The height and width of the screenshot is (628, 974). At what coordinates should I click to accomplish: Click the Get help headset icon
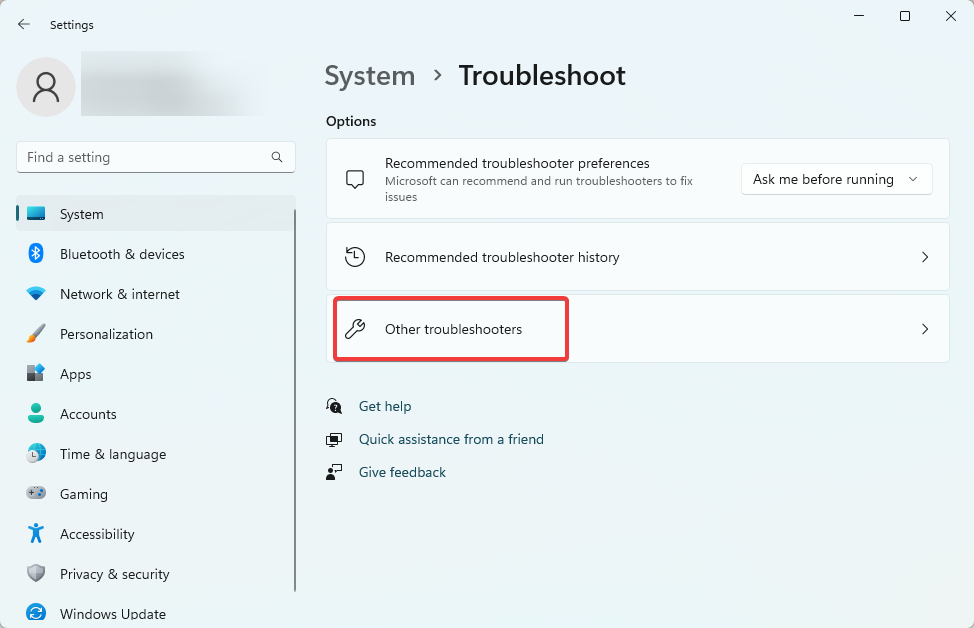click(334, 406)
